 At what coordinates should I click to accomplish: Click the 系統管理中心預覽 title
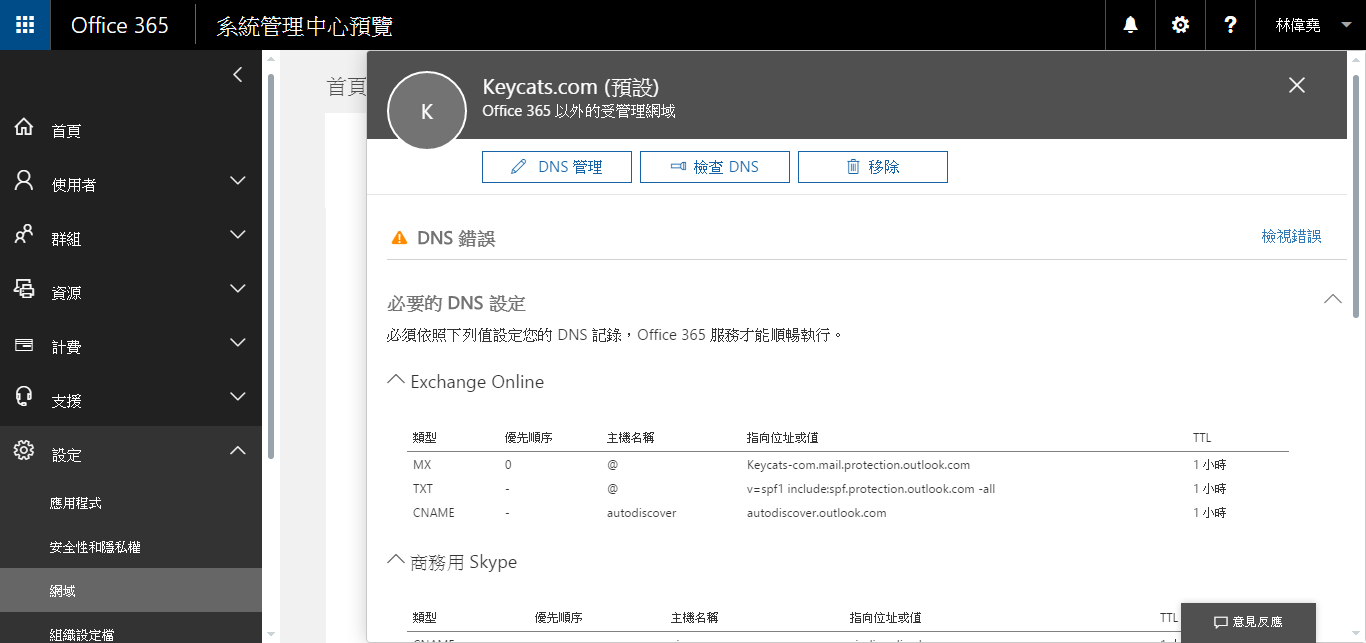pos(305,26)
